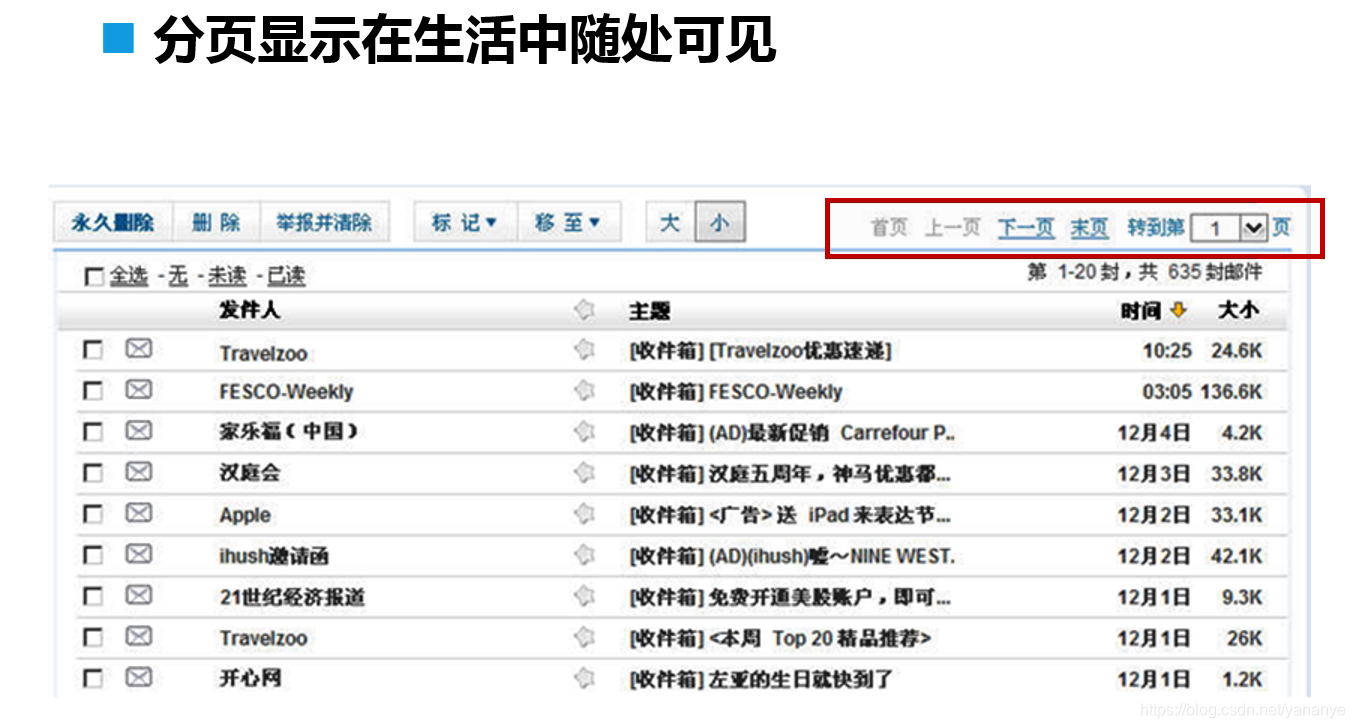Sort by 发件人 column header
1355x728 pixels.
click(x=250, y=311)
